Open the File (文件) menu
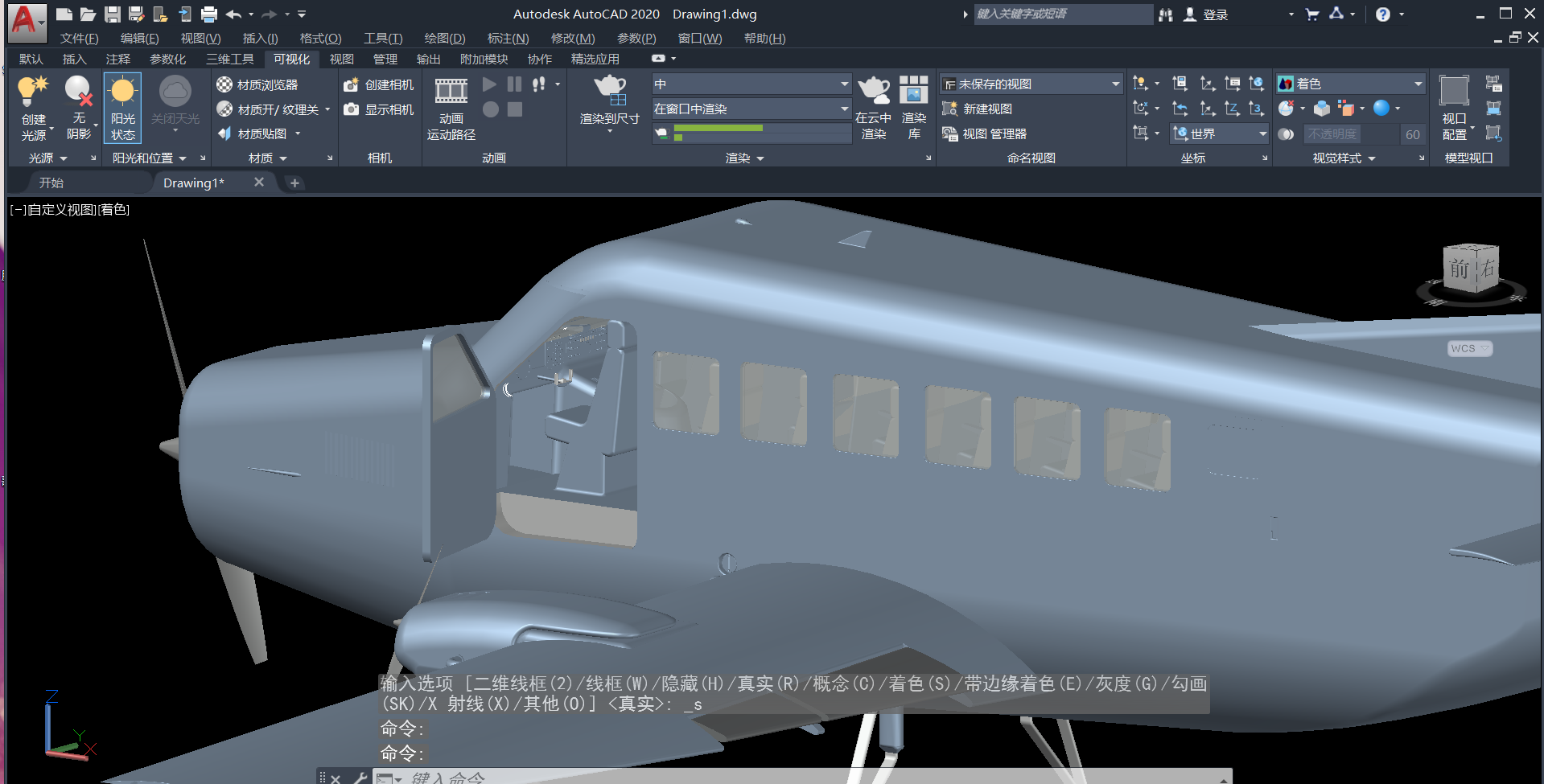The height and width of the screenshot is (784, 1544). pyautogui.click(x=79, y=39)
